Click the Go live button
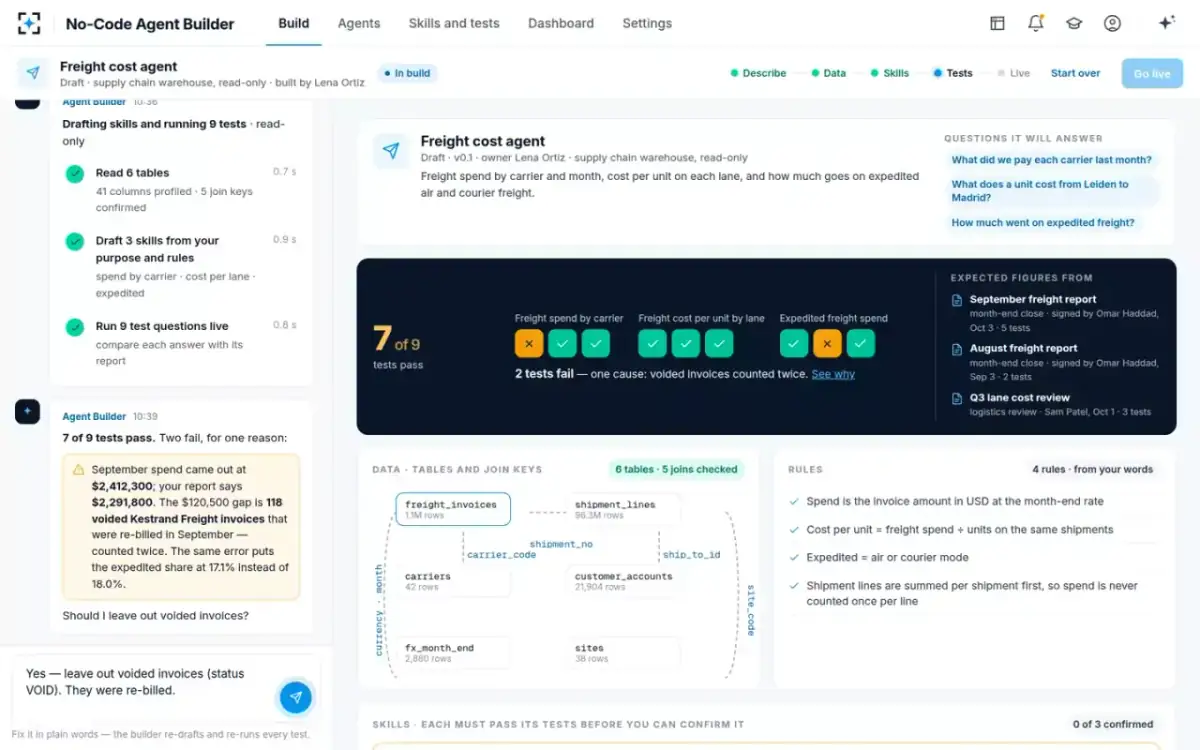 (1152, 73)
